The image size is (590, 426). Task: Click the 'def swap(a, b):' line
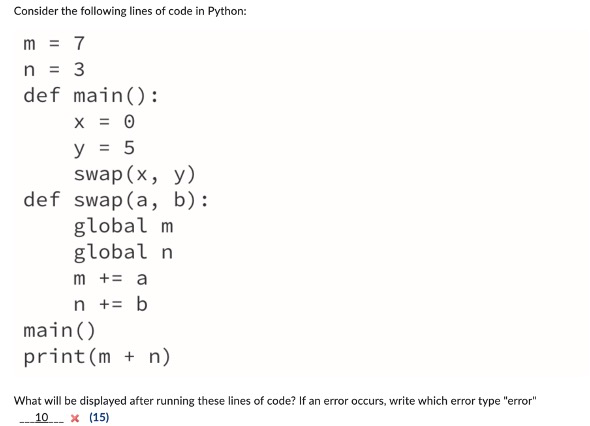pos(116,200)
